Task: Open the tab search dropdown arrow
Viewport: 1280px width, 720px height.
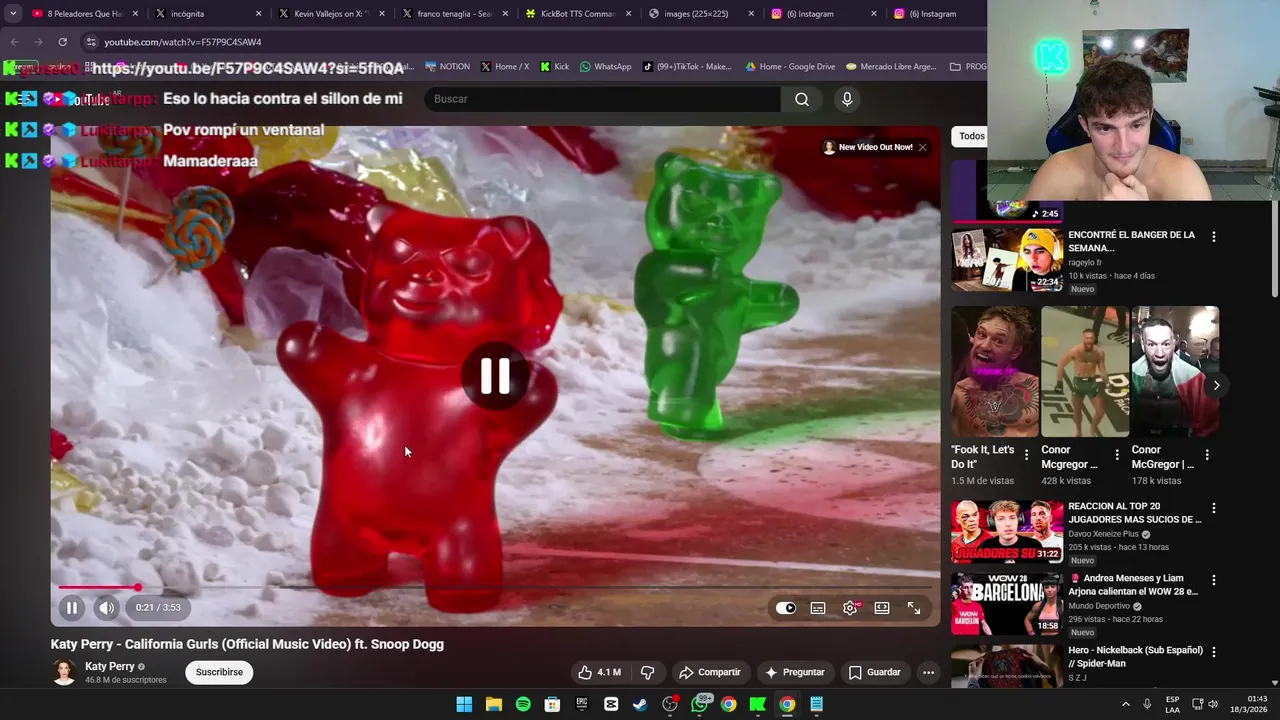Action: (x=13, y=14)
